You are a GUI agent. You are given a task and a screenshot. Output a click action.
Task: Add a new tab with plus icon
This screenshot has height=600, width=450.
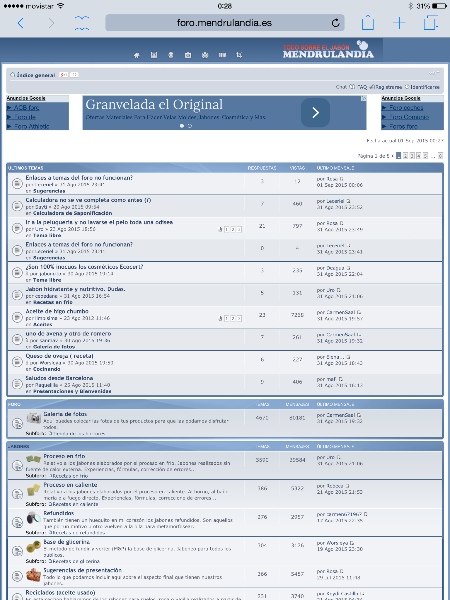click(x=399, y=23)
